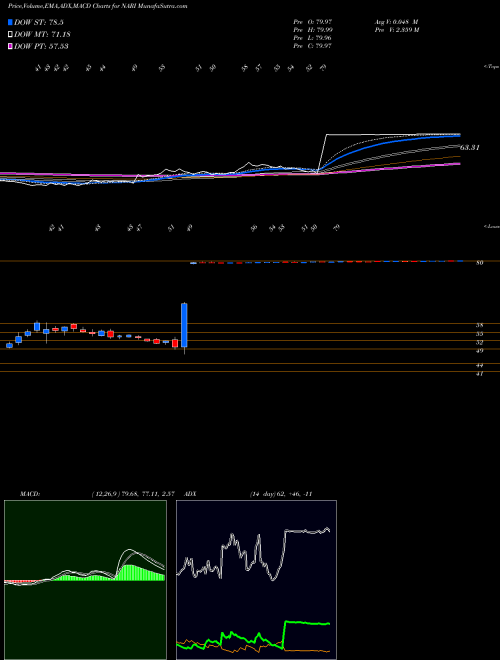This screenshot has width=500, height=660.
Task: Click the 63.31 EMA value label
Action: (x=470, y=148)
